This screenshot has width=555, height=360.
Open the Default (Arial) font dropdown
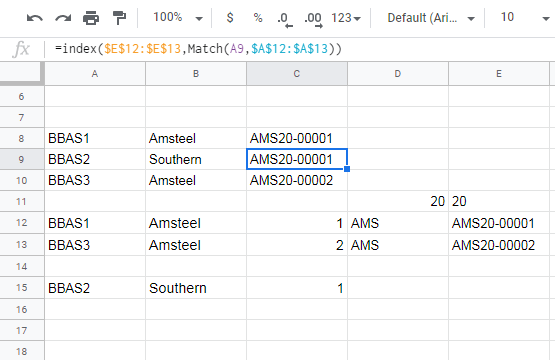(x=431, y=17)
